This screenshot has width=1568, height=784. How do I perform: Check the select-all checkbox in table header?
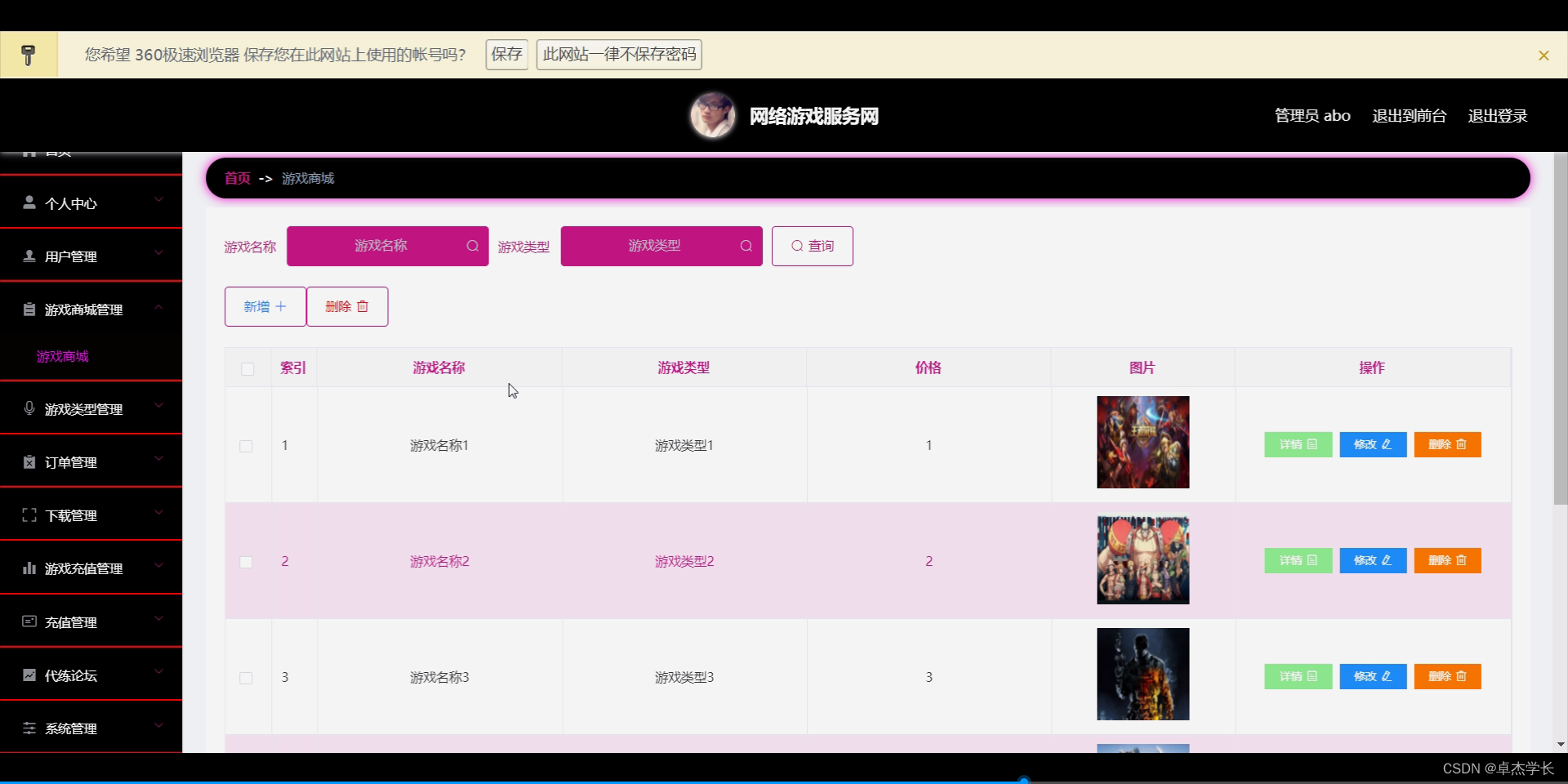(x=247, y=369)
